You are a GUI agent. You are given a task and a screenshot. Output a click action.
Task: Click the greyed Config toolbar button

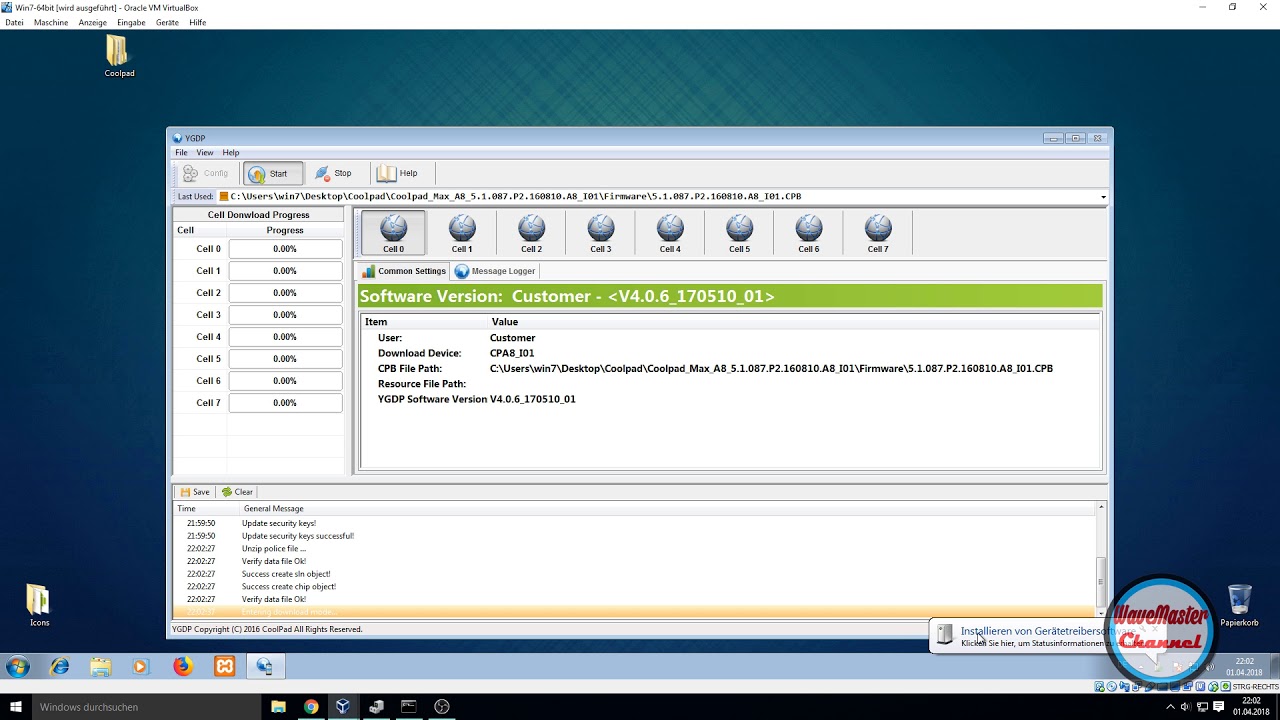pos(205,173)
